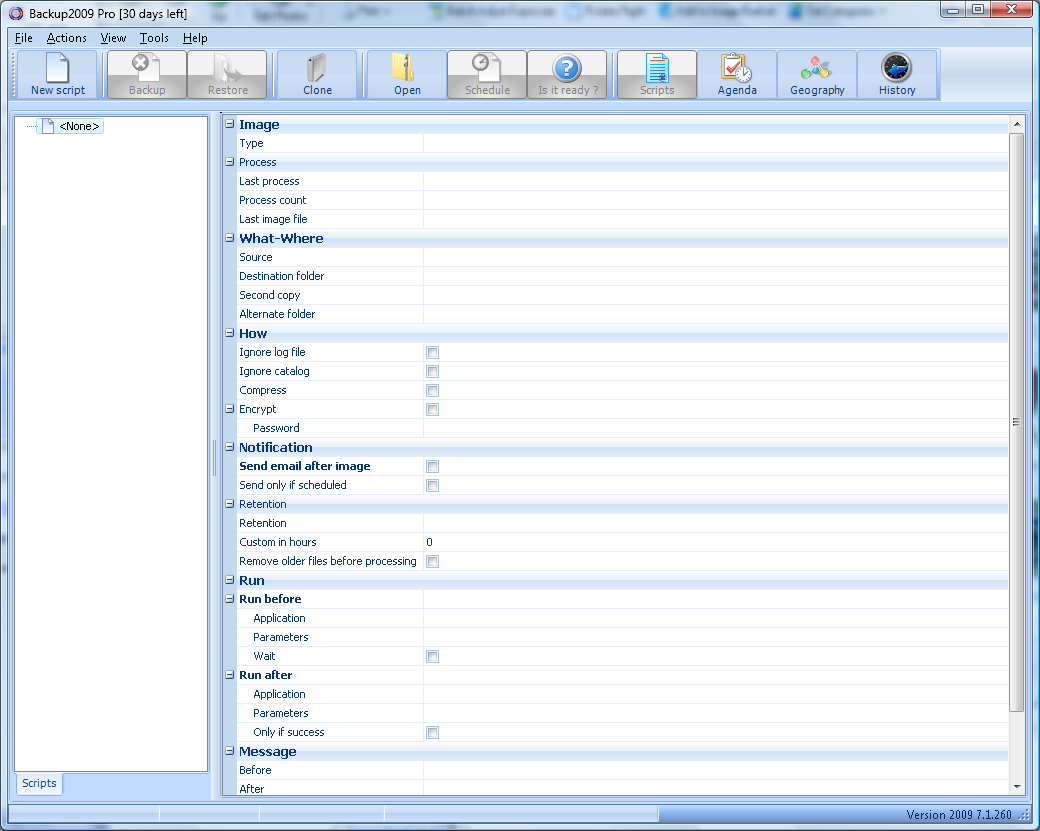Collapse the Notification section

tap(229, 447)
